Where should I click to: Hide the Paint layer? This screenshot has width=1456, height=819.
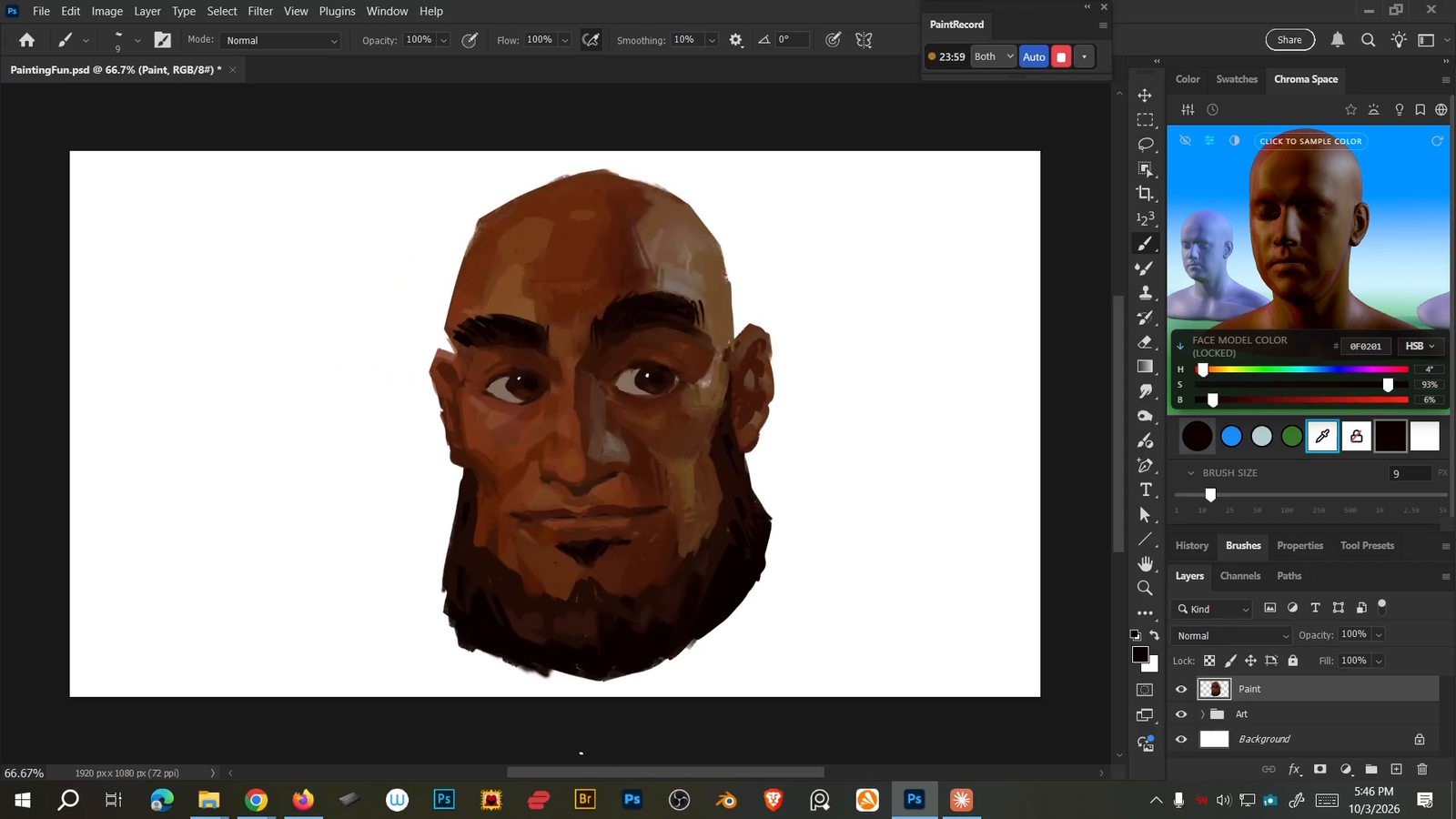click(x=1181, y=689)
